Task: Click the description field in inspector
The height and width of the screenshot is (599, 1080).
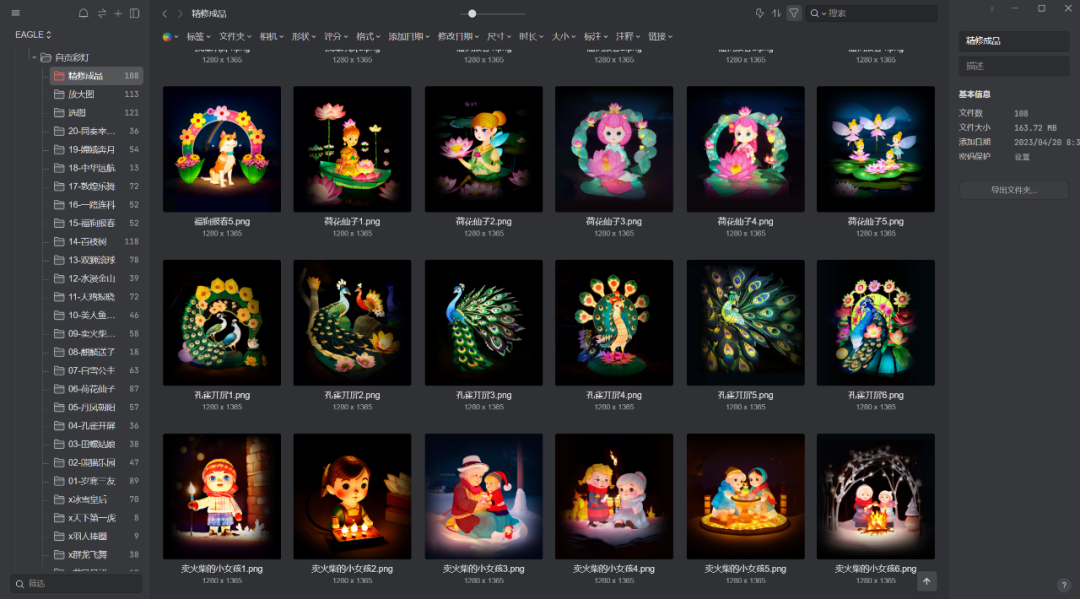Action: point(1014,66)
